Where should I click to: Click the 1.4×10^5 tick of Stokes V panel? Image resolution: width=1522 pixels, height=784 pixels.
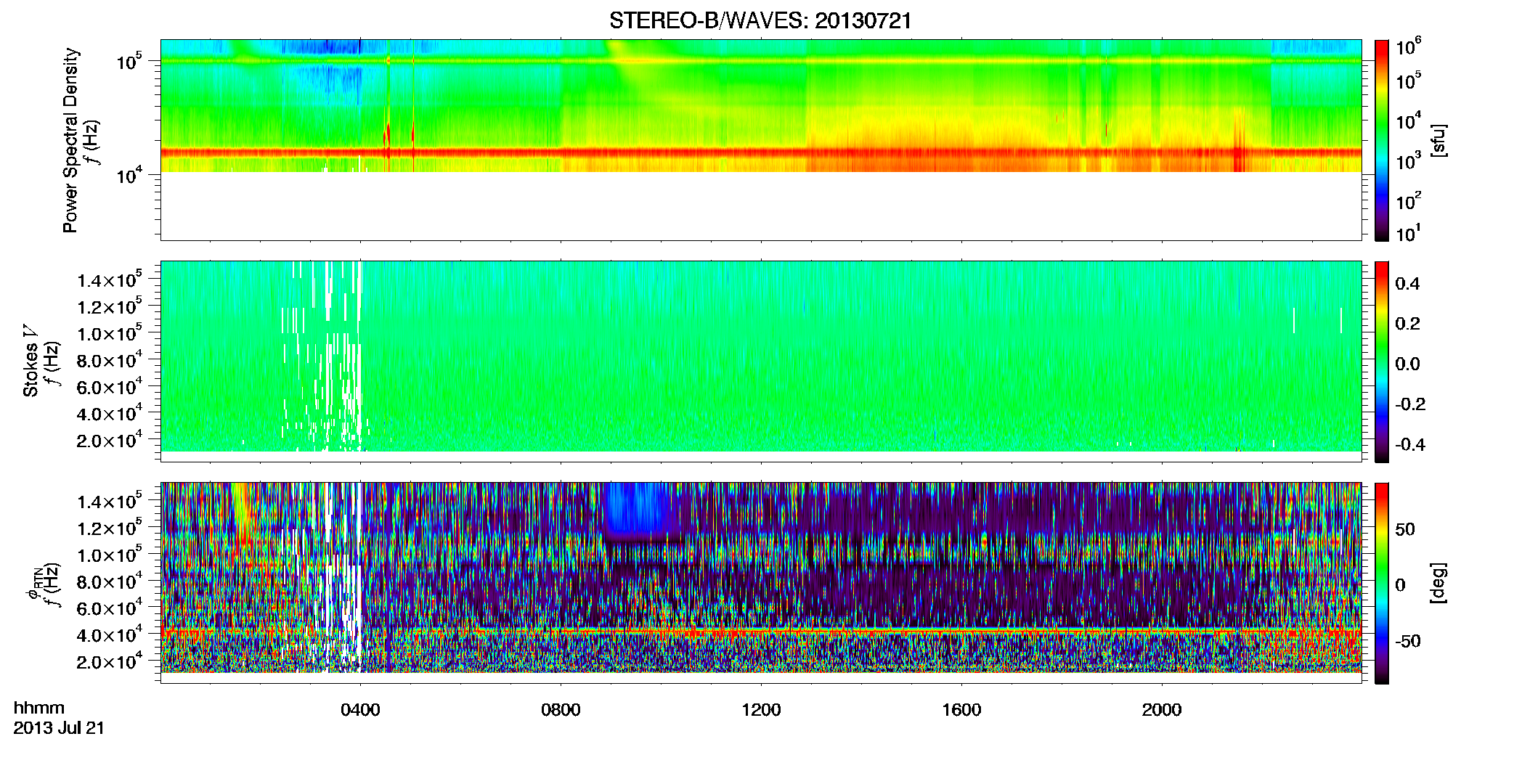(x=110, y=279)
